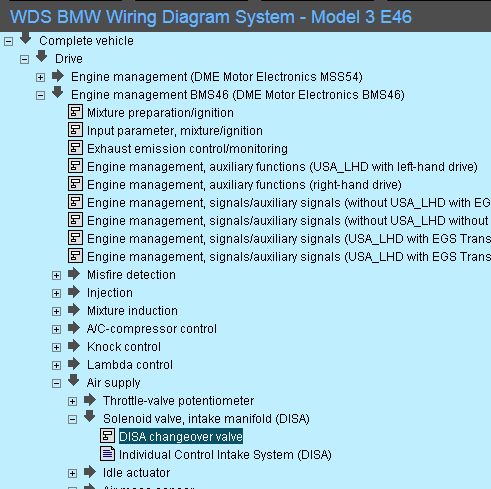Click down arrow icon beside Drive
Screen dimensions: 491x489
click(x=41, y=56)
